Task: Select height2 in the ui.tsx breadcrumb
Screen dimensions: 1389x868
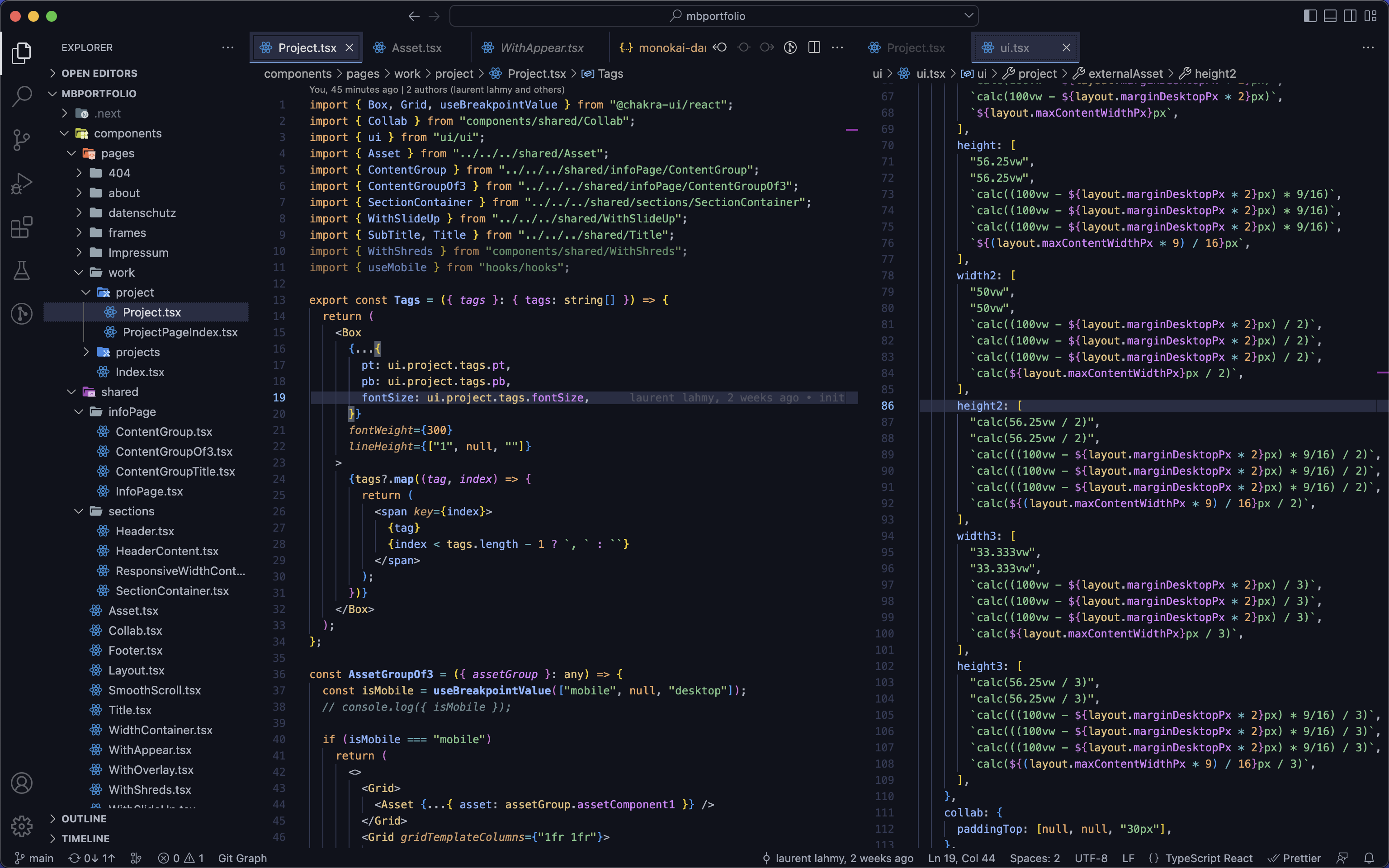Action: 1214,74
